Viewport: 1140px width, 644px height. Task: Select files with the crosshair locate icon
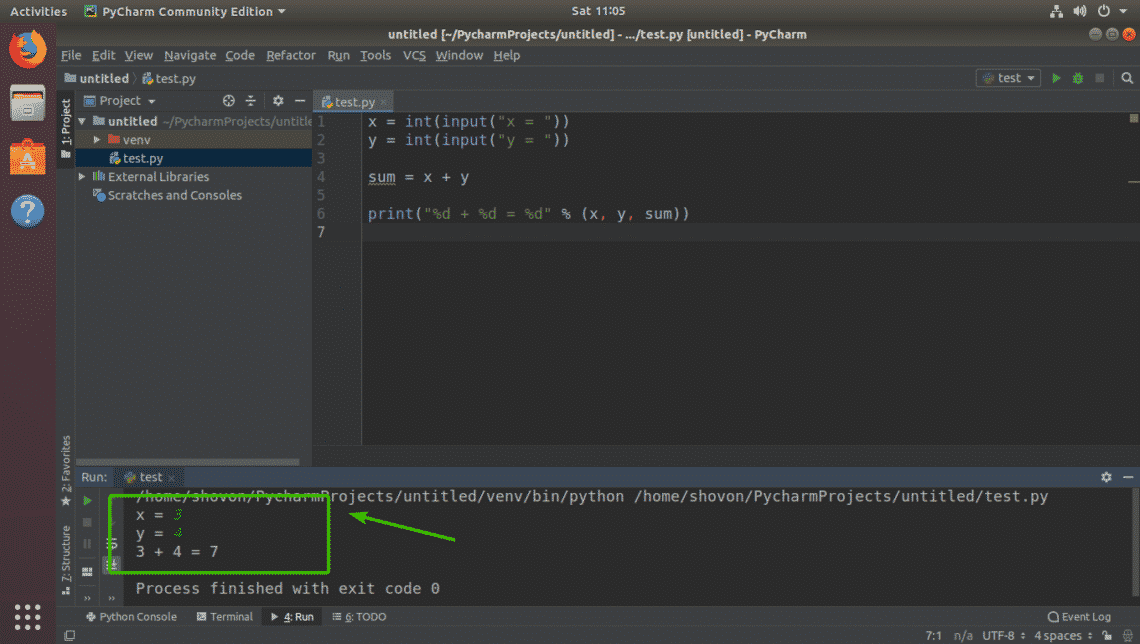point(228,100)
